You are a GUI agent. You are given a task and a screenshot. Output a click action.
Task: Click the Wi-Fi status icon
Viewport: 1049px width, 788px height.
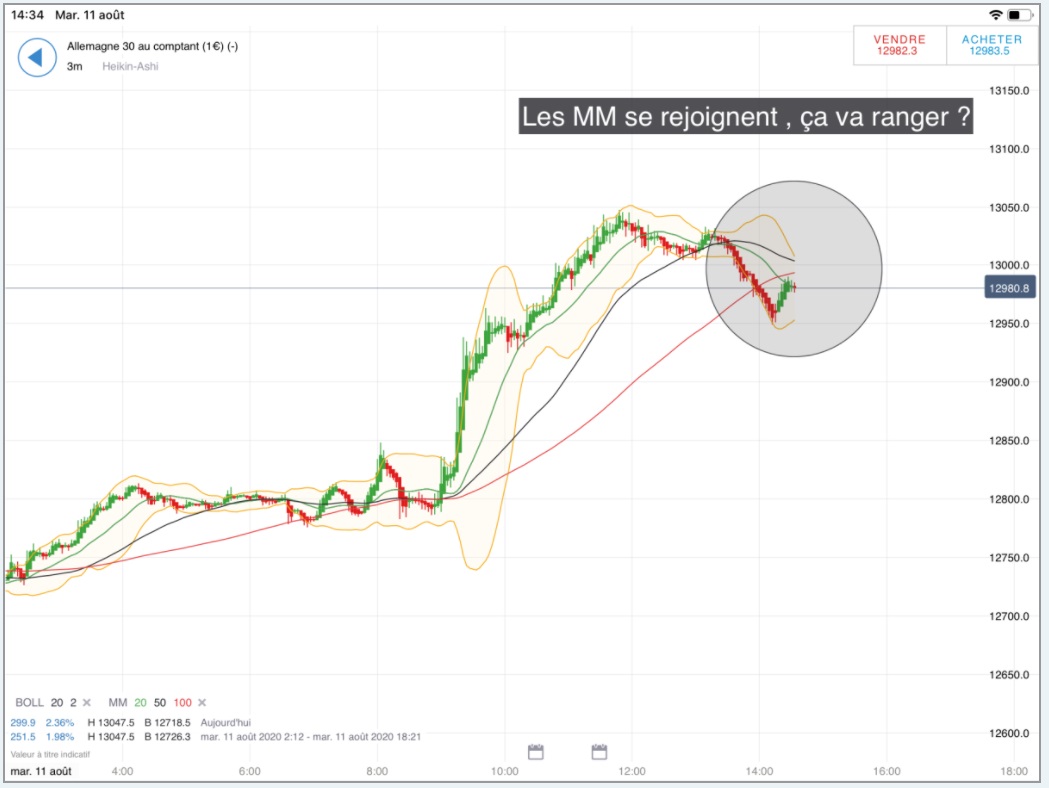(995, 15)
